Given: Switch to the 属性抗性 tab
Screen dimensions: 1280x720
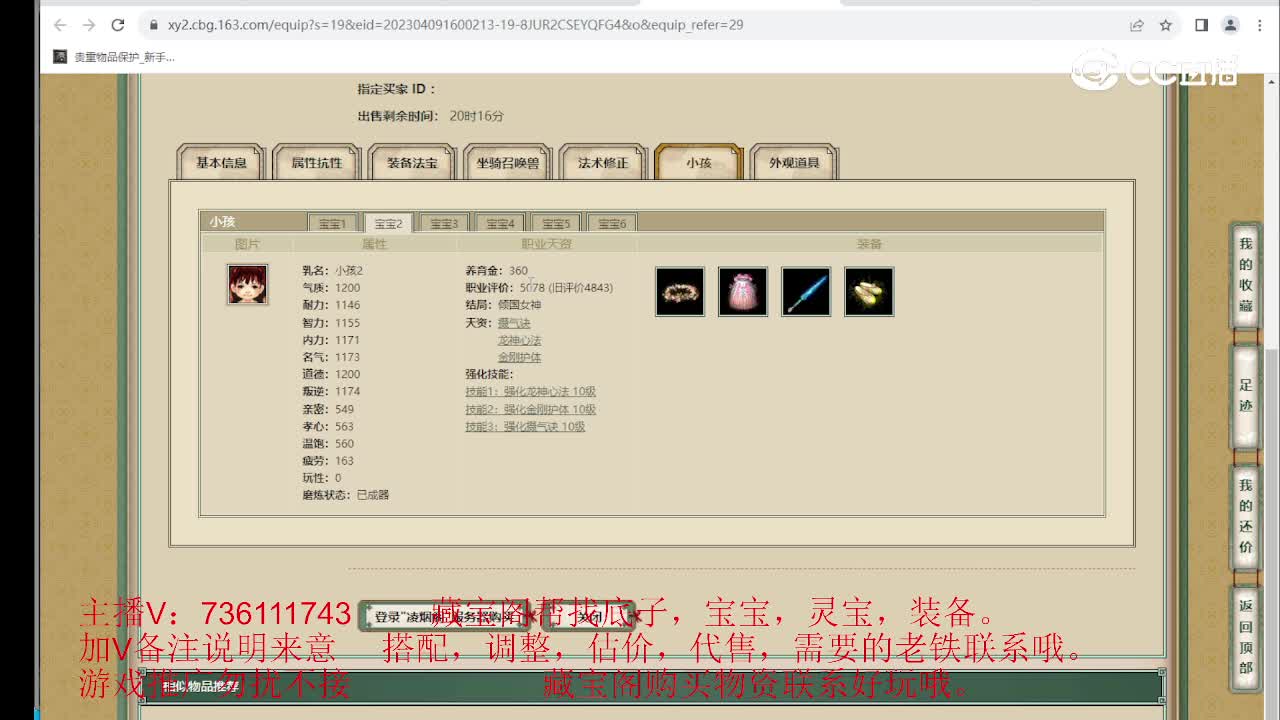Looking at the screenshot, I should tap(317, 162).
